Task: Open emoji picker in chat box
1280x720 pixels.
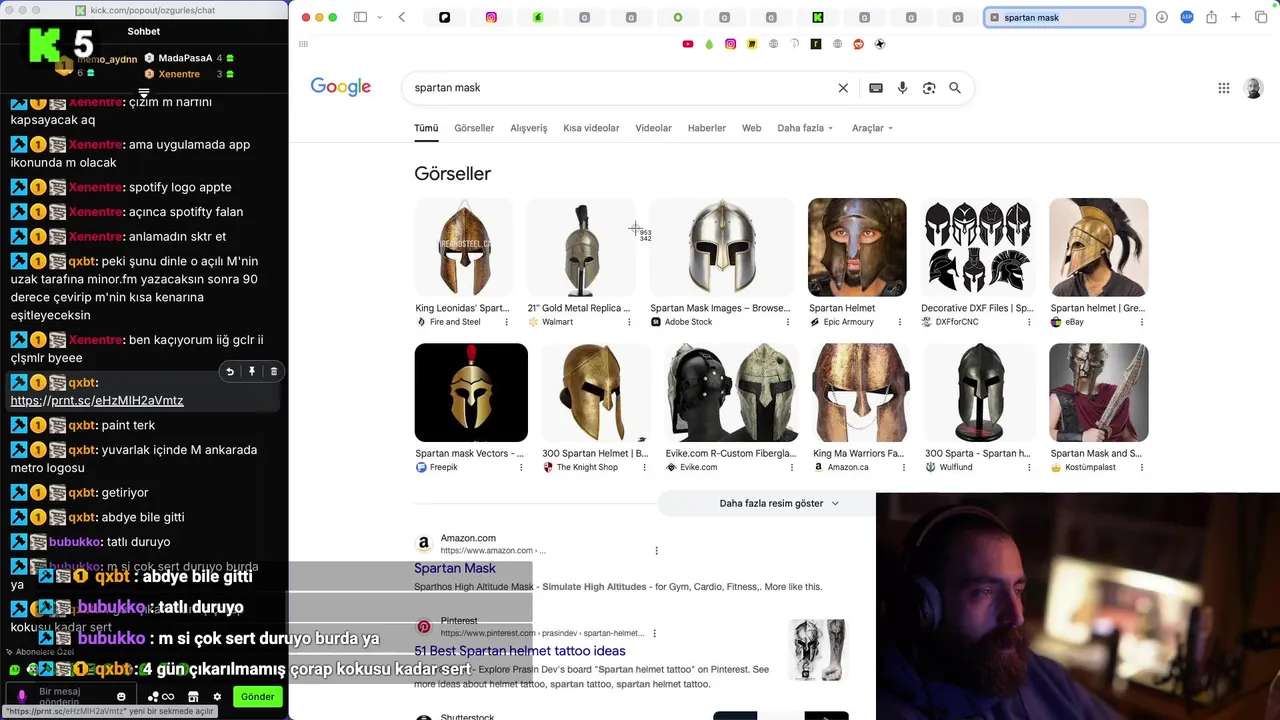Action: (x=121, y=697)
